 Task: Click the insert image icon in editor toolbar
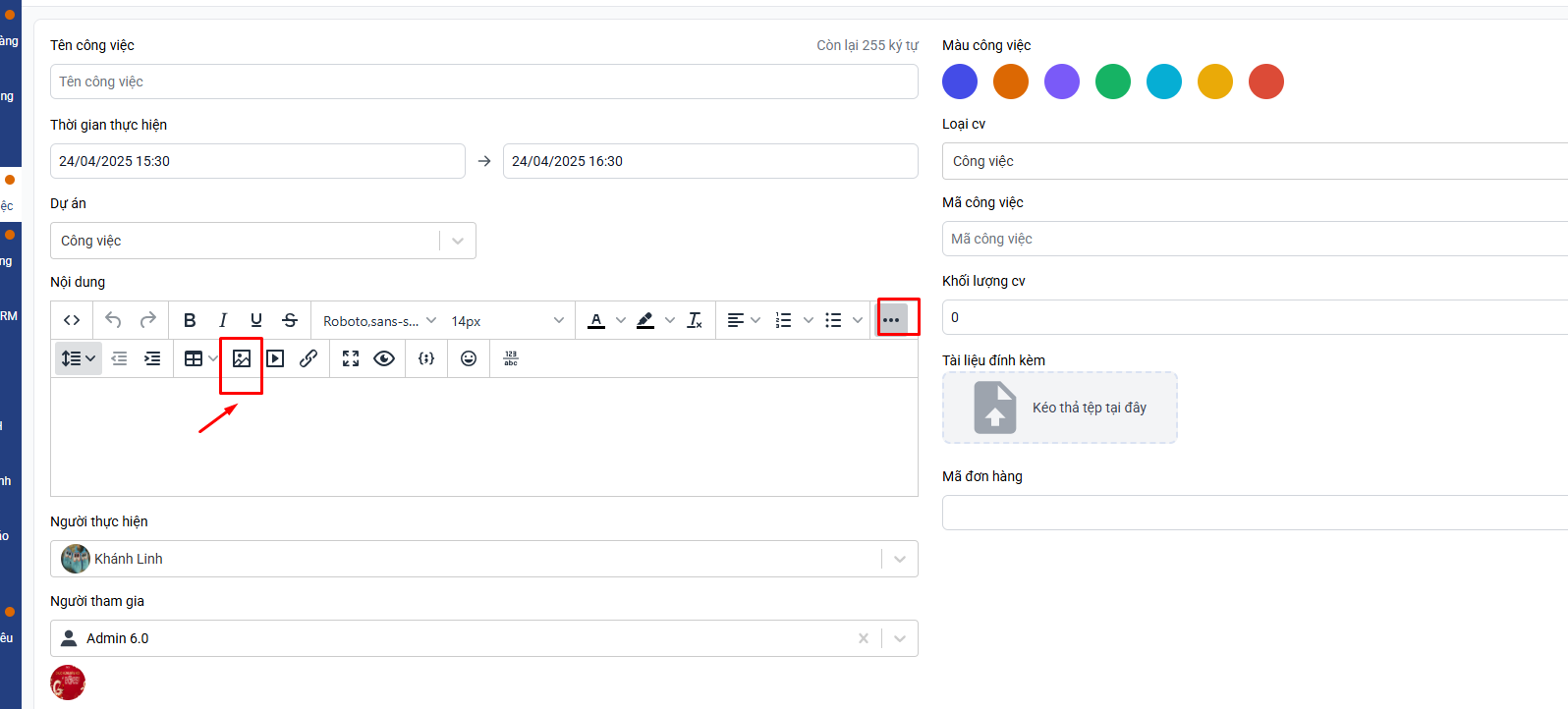click(242, 358)
